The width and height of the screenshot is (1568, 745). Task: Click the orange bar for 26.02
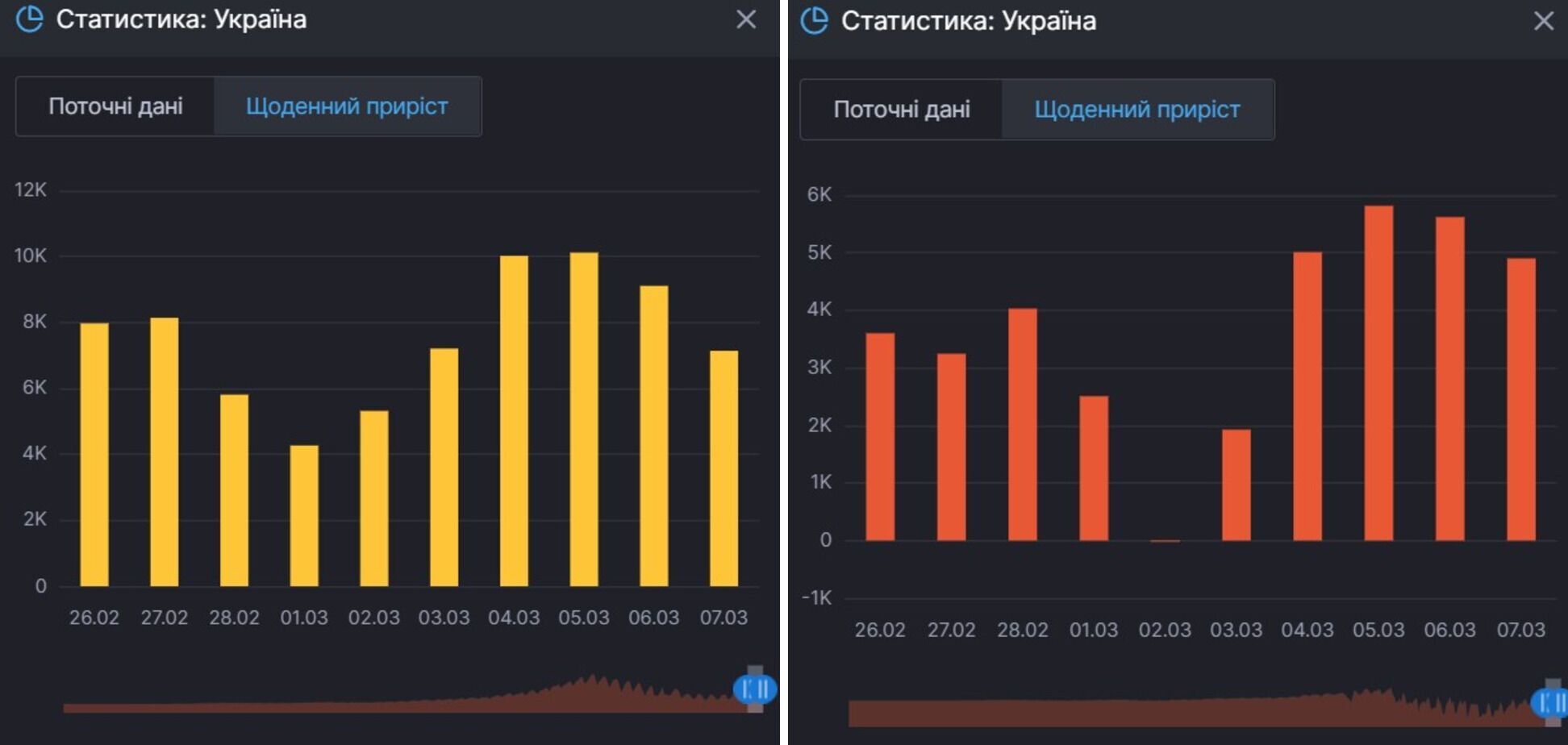coord(880,436)
